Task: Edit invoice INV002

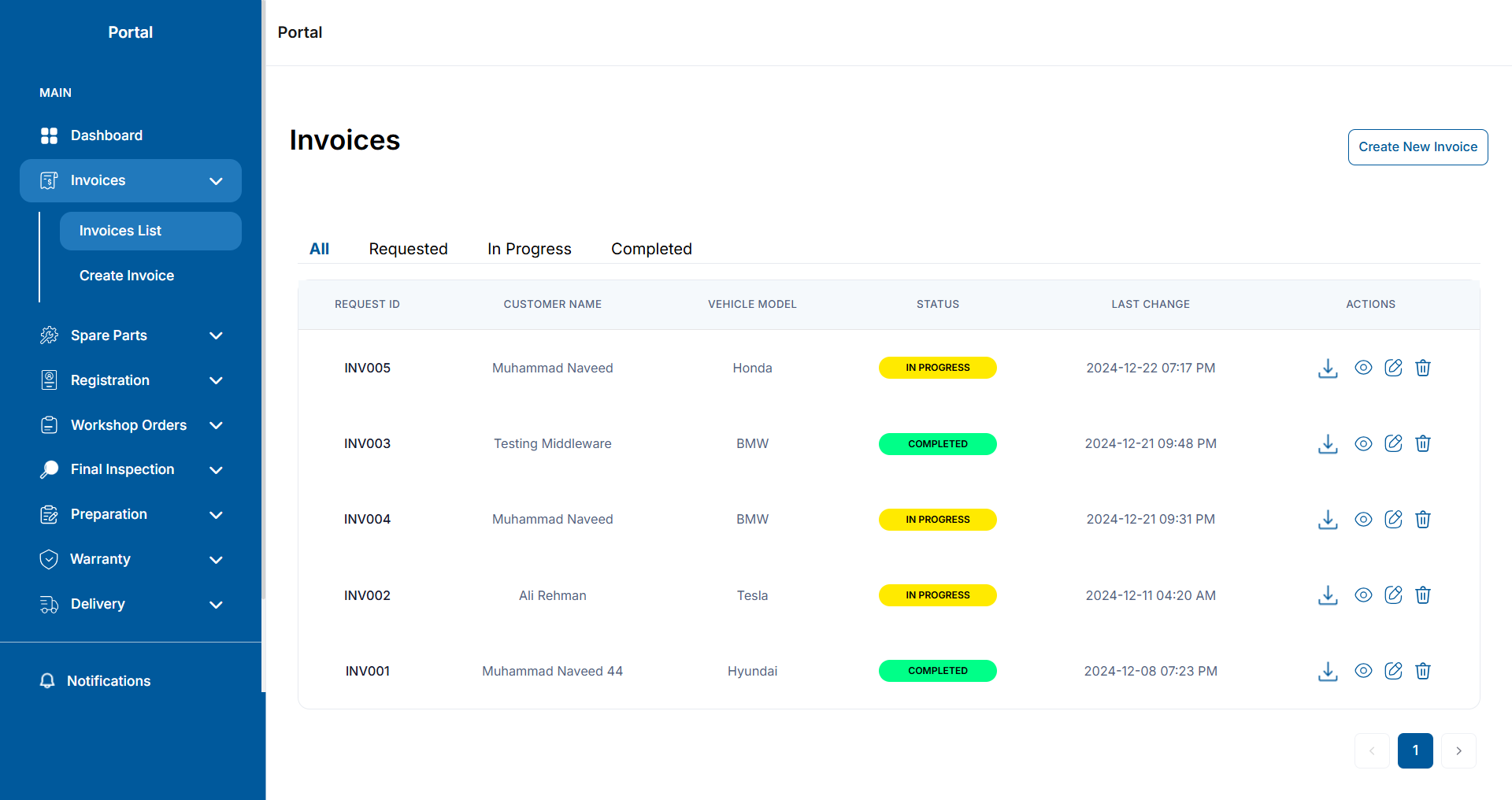Action: click(x=1393, y=595)
